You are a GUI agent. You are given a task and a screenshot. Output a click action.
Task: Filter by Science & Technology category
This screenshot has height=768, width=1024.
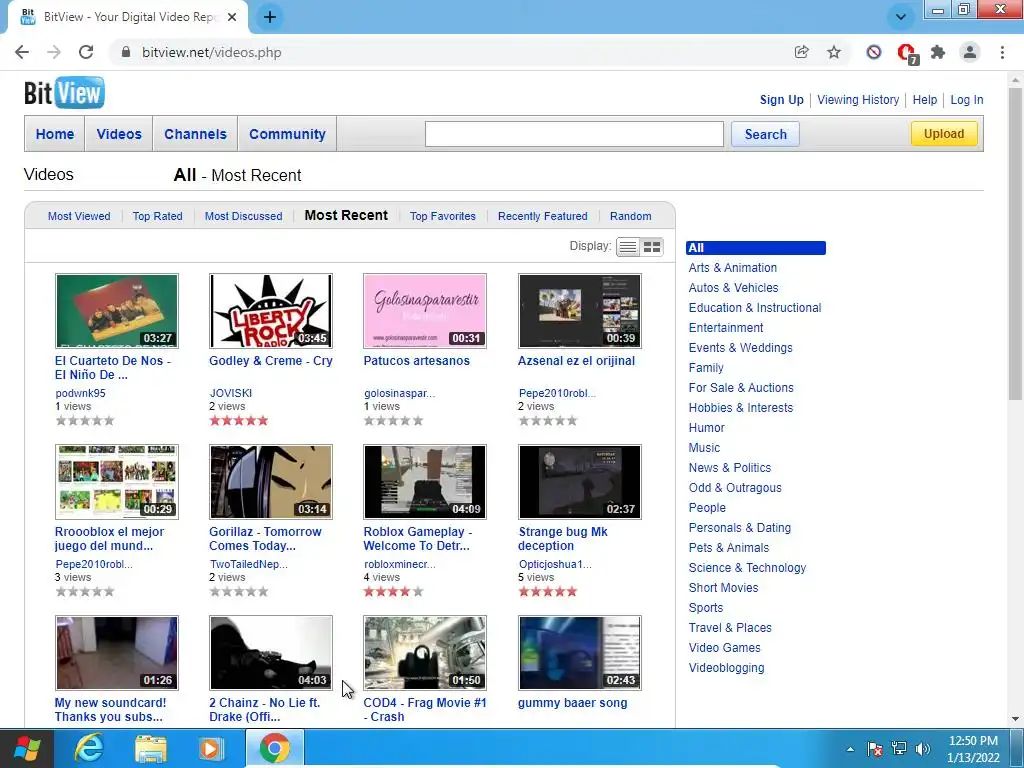click(747, 568)
